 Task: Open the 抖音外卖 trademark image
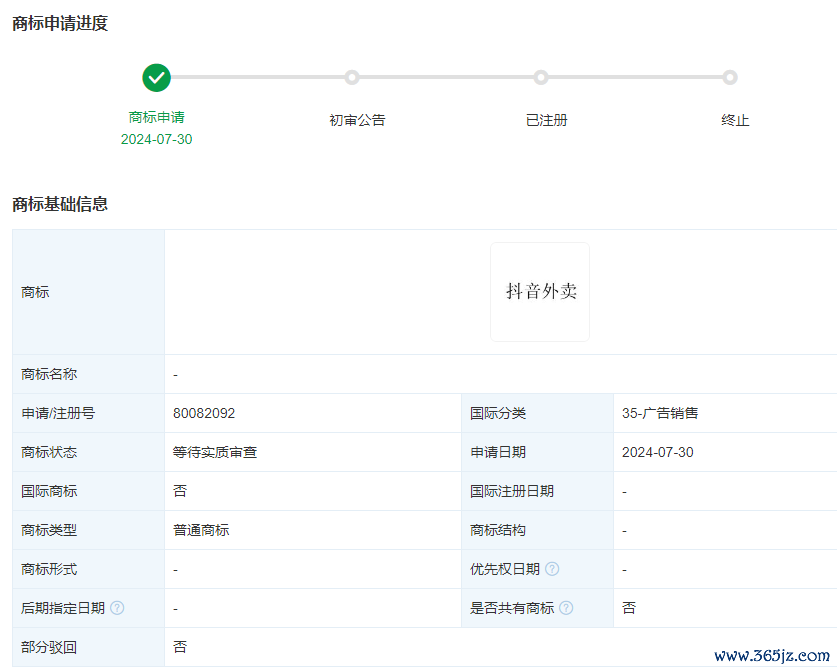pyautogui.click(x=540, y=292)
